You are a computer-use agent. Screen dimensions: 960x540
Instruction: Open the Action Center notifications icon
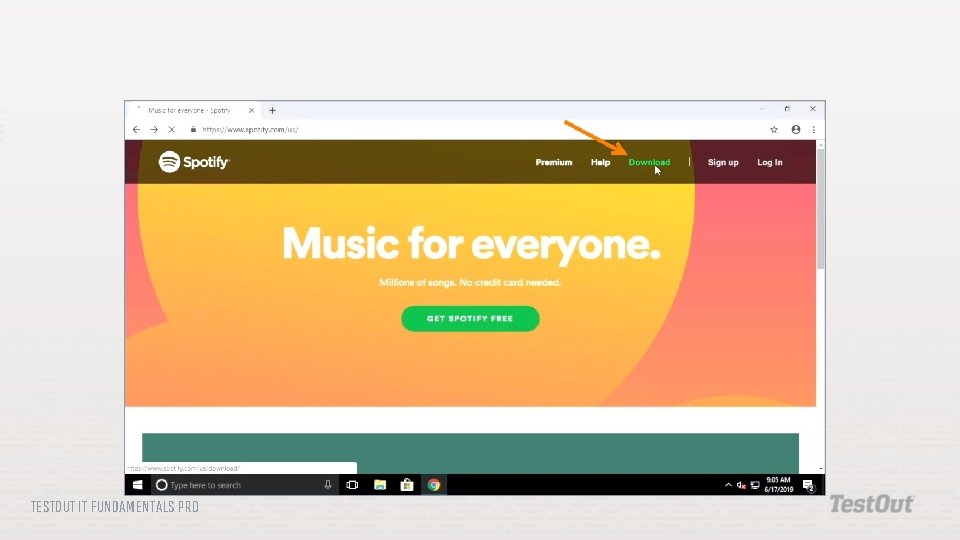pyautogui.click(x=809, y=486)
